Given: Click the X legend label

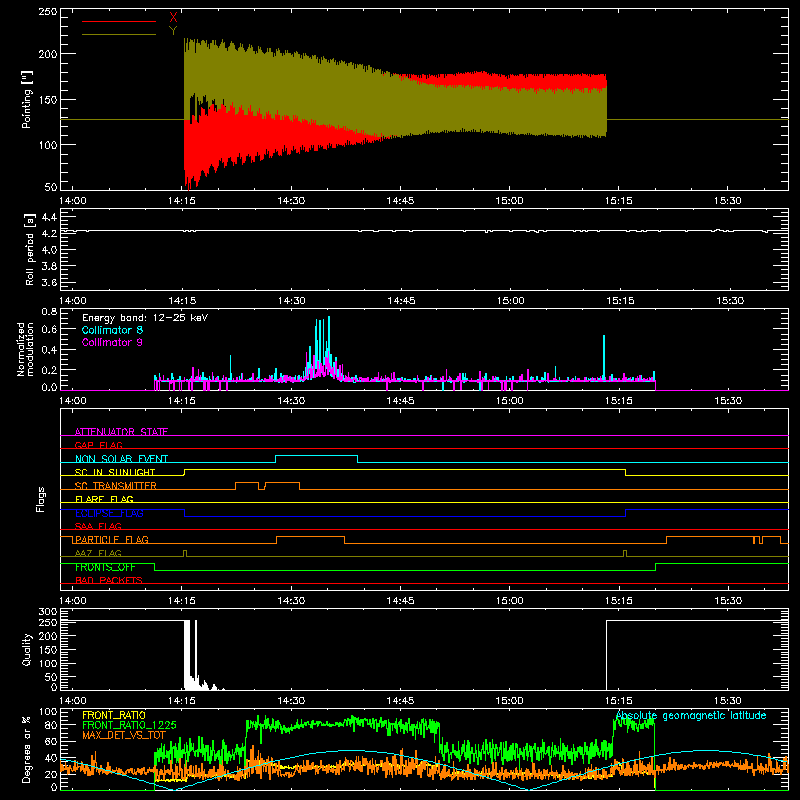Looking at the screenshot, I should click(x=173, y=18).
